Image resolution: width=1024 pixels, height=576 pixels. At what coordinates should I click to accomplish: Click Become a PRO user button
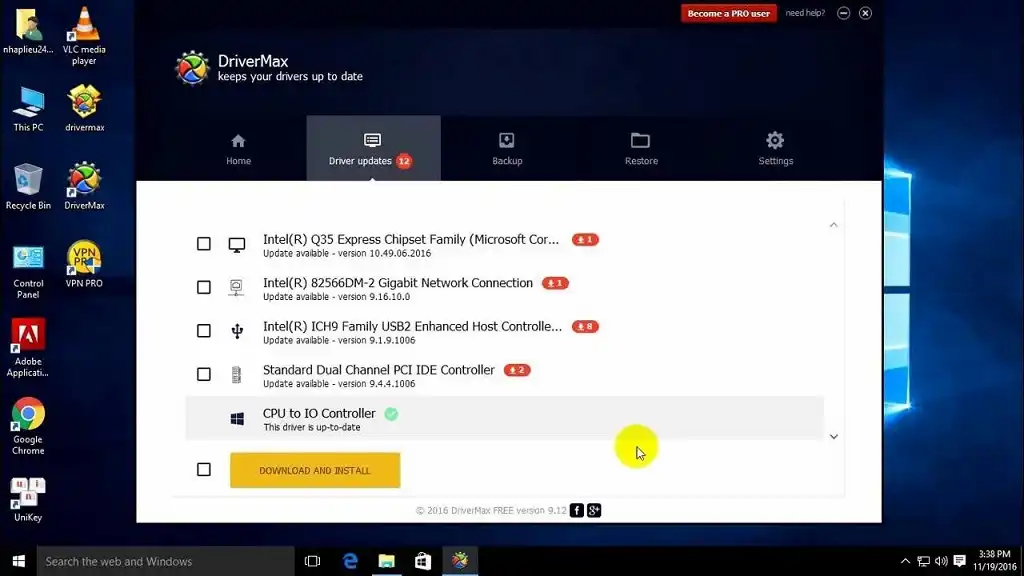[x=728, y=14]
